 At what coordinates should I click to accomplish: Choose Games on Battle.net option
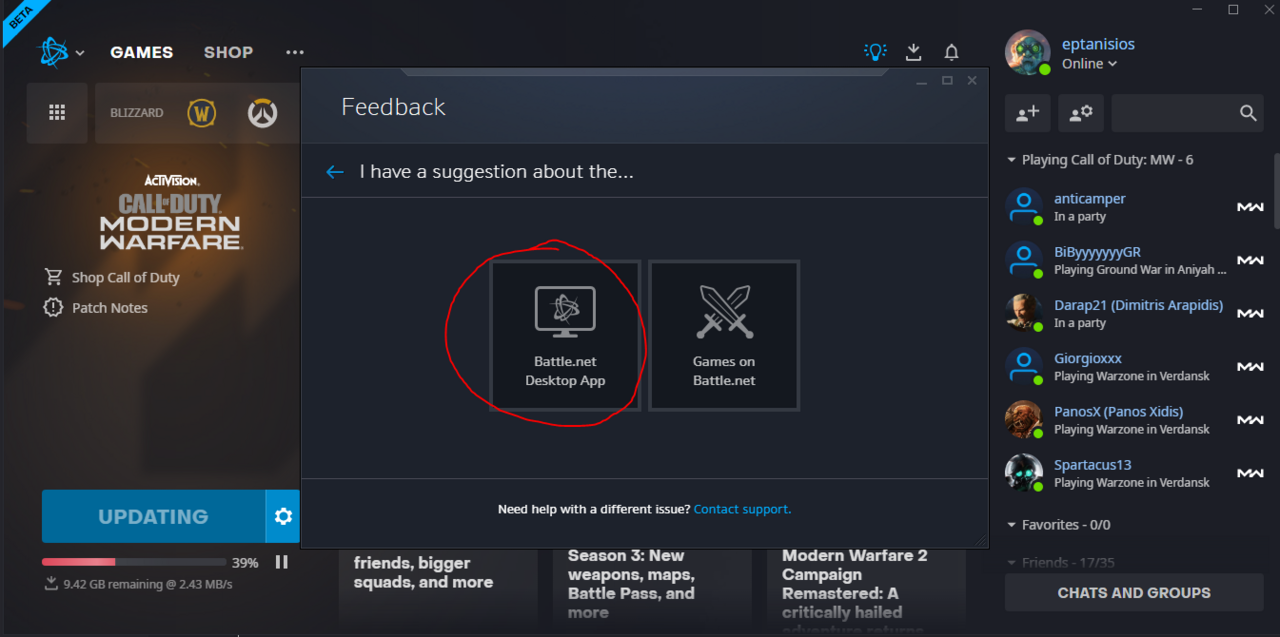click(x=724, y=336)
